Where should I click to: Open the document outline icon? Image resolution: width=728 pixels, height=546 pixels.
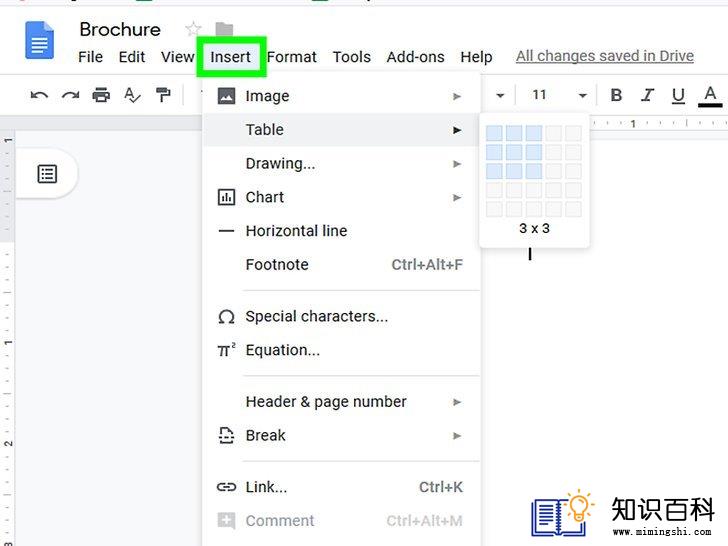[x=47, y=174]
